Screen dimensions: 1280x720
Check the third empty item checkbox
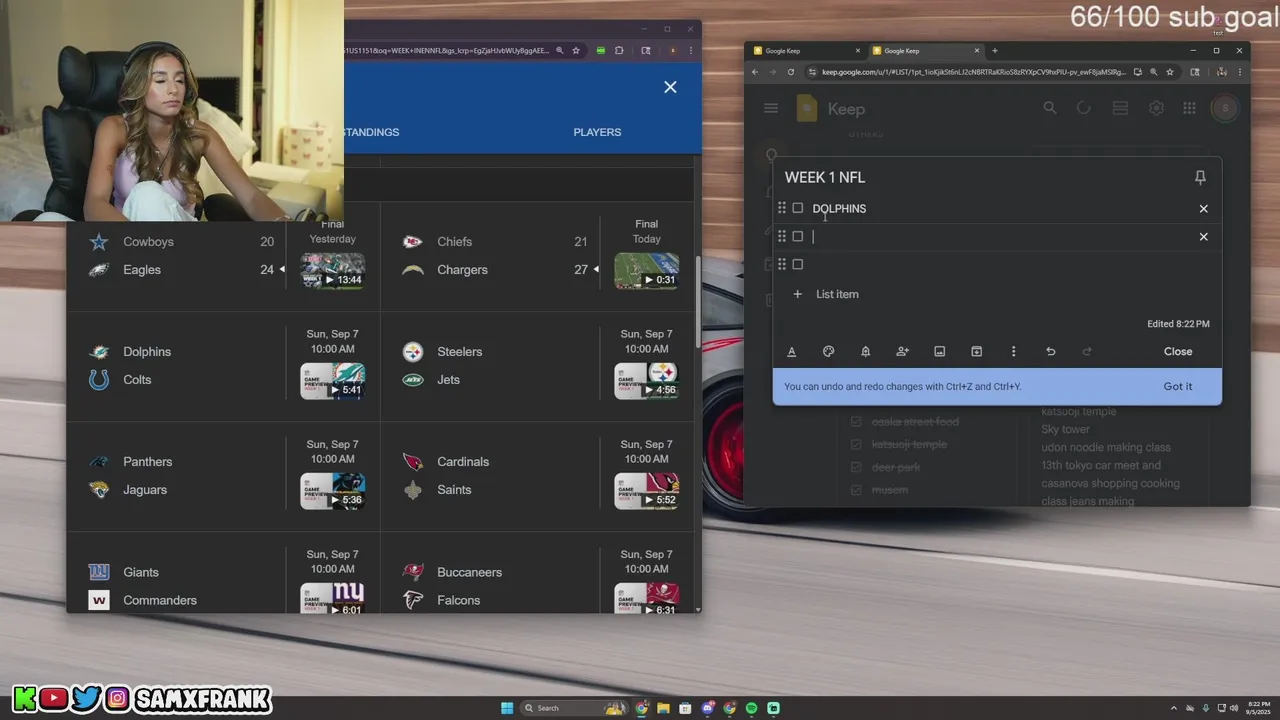click(x=798, y=264)
